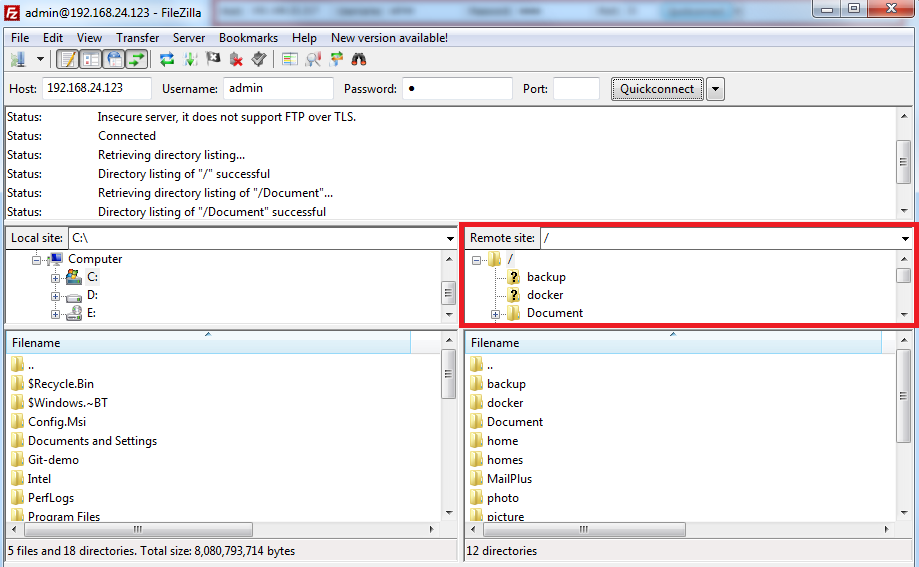Expand remote Document tree node
Image resolution: width=919 pixels, height=567 pixels.
click(495, 314)
